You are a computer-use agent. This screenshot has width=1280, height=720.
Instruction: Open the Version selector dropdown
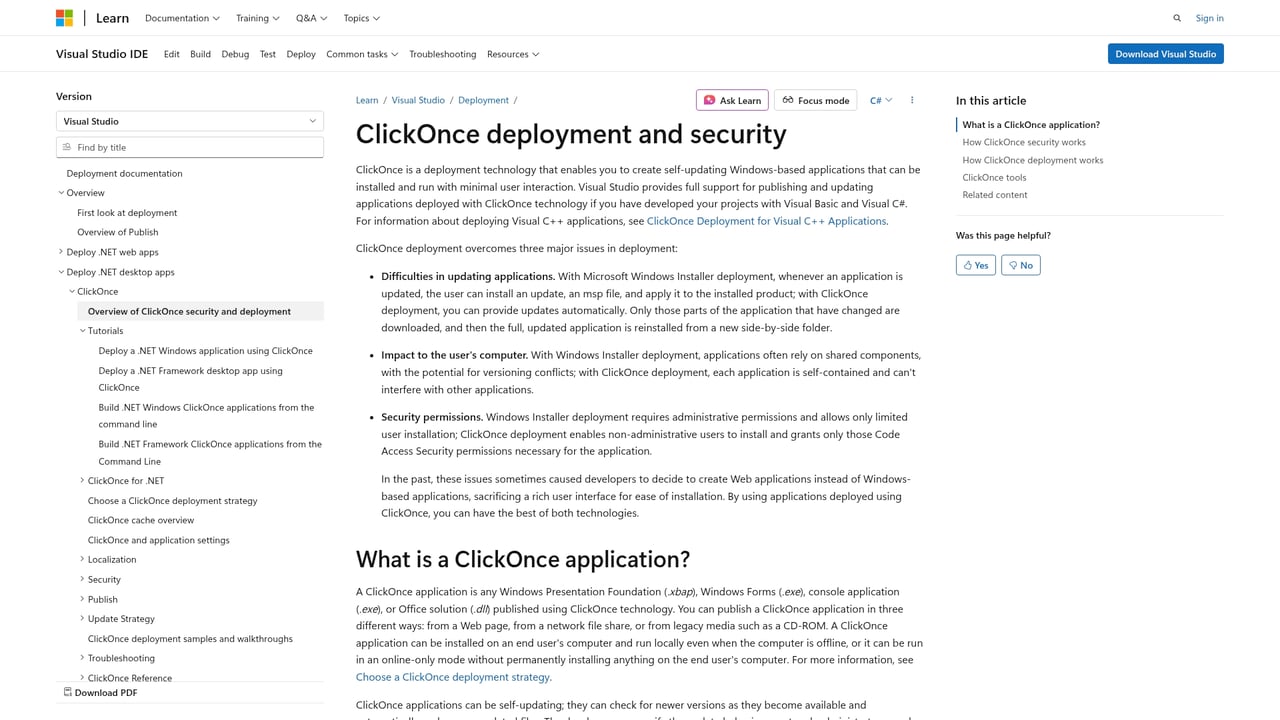189,120
